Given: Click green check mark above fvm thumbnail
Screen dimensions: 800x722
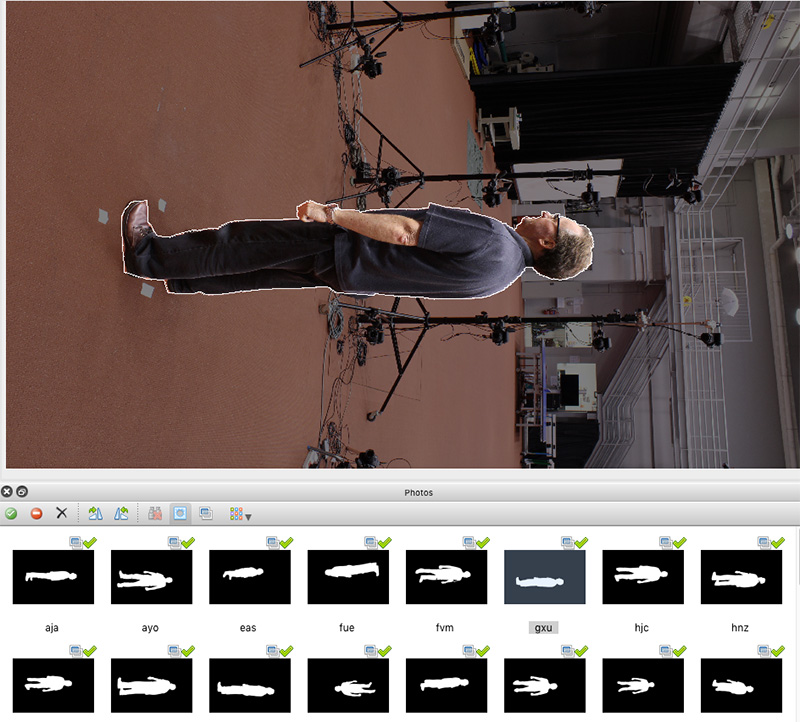Looking at the screenshot, I should [483, 542].
